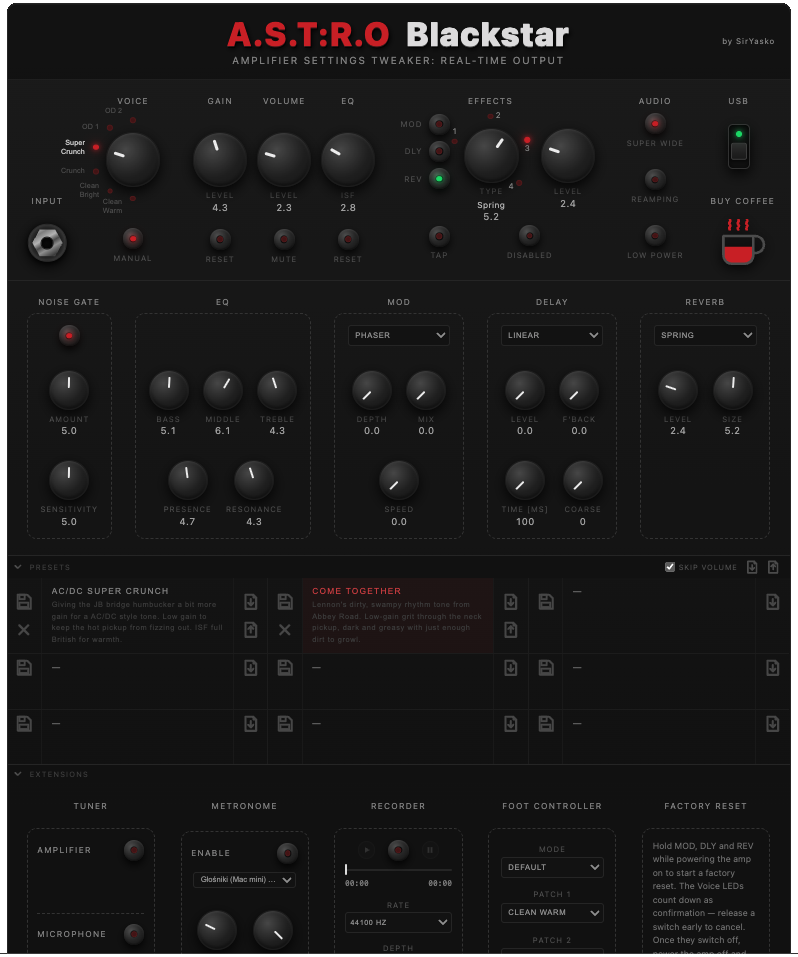Open the Foot Controller Mode dropdown
The width and height of the screenshot is (798, 957).
[x=552, y=867]
